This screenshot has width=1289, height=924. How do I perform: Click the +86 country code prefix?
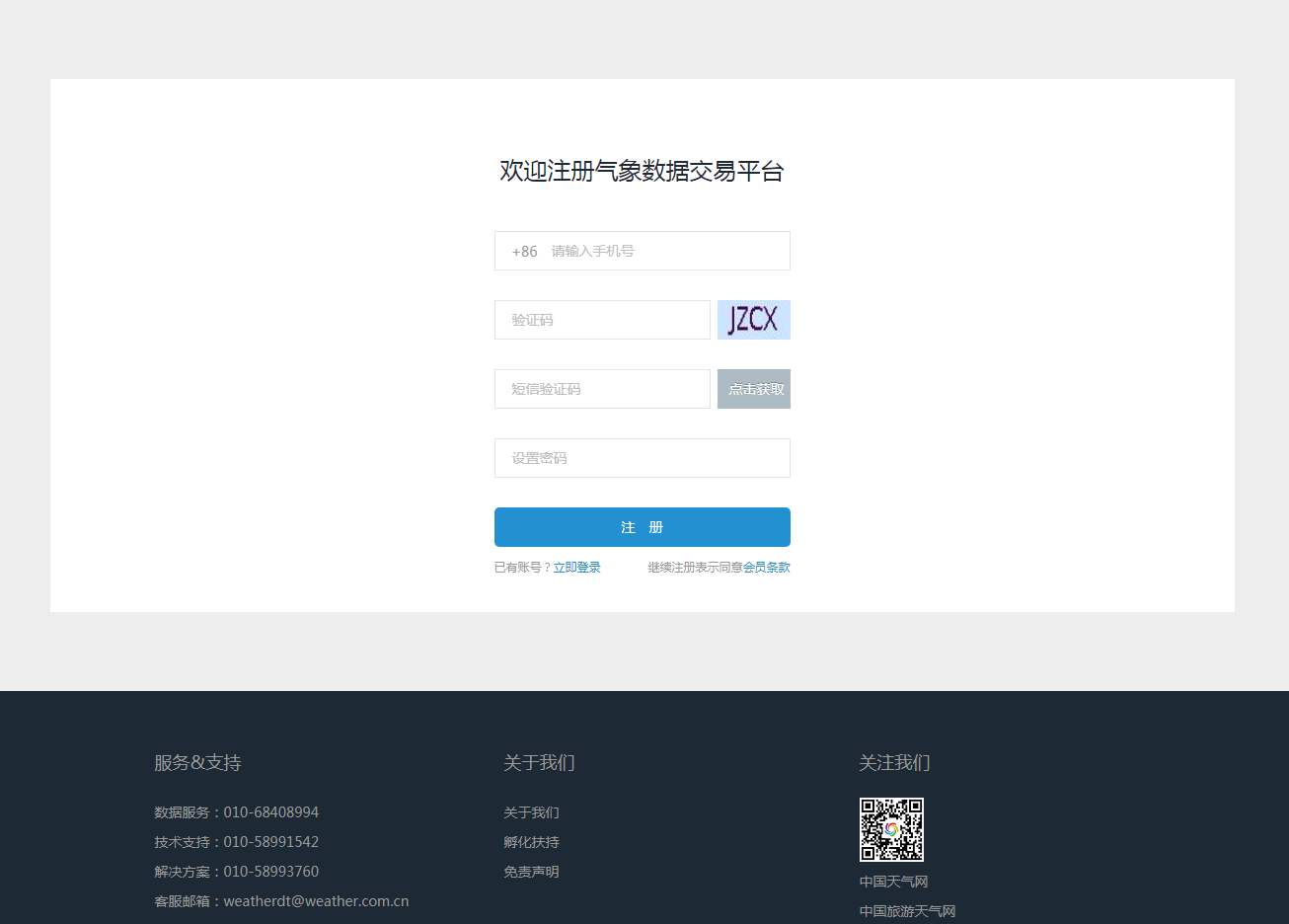524,252
